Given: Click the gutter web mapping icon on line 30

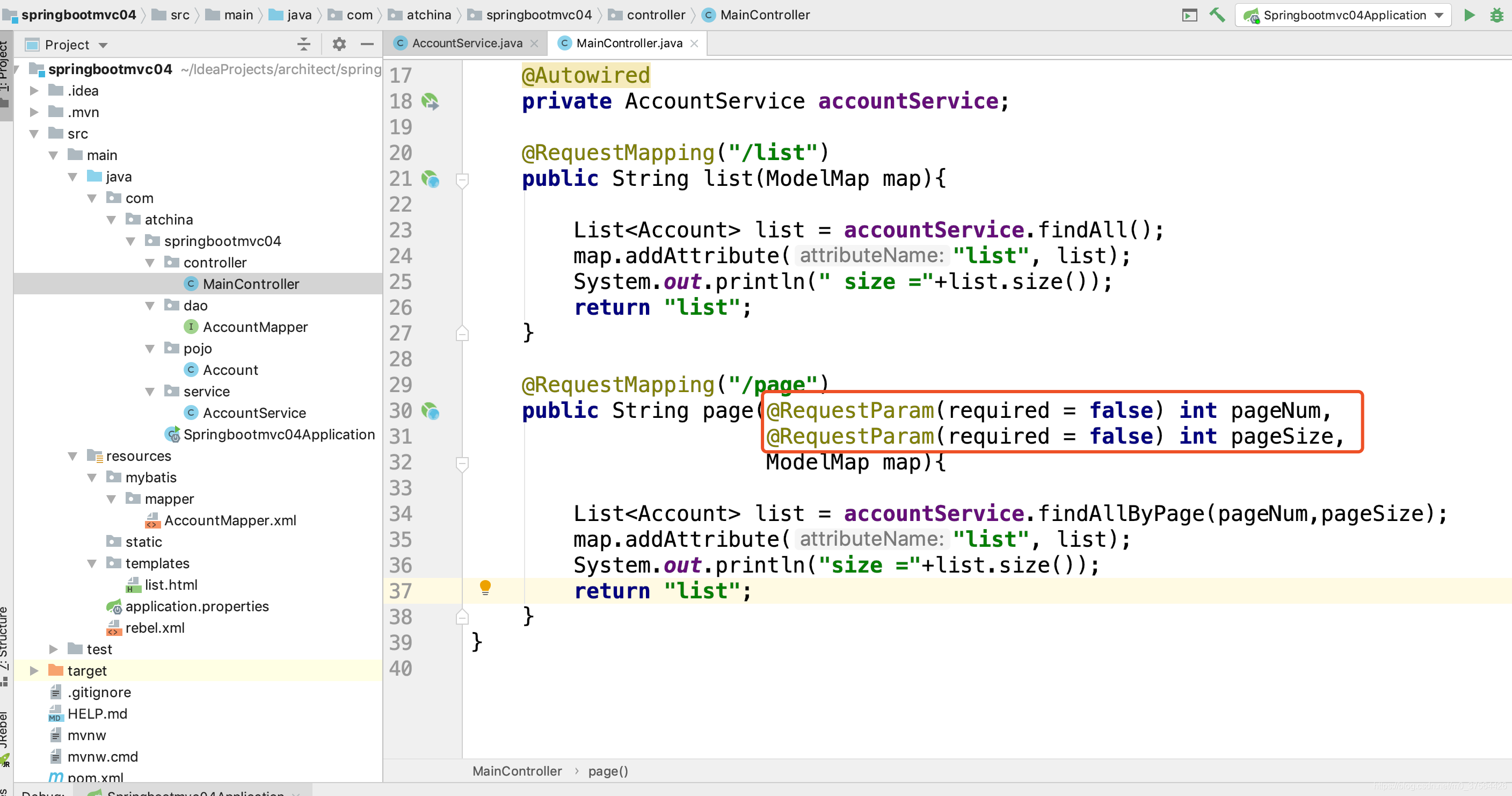Looking at the screenshot, I should point(430,411).
